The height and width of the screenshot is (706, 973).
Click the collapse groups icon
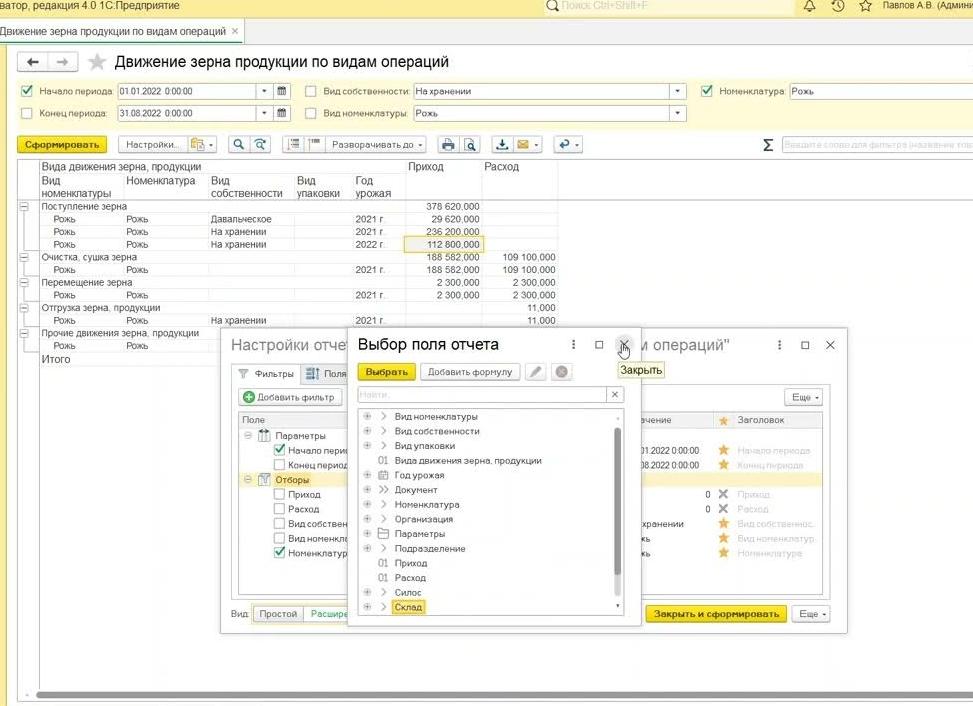tap(315, 145)
